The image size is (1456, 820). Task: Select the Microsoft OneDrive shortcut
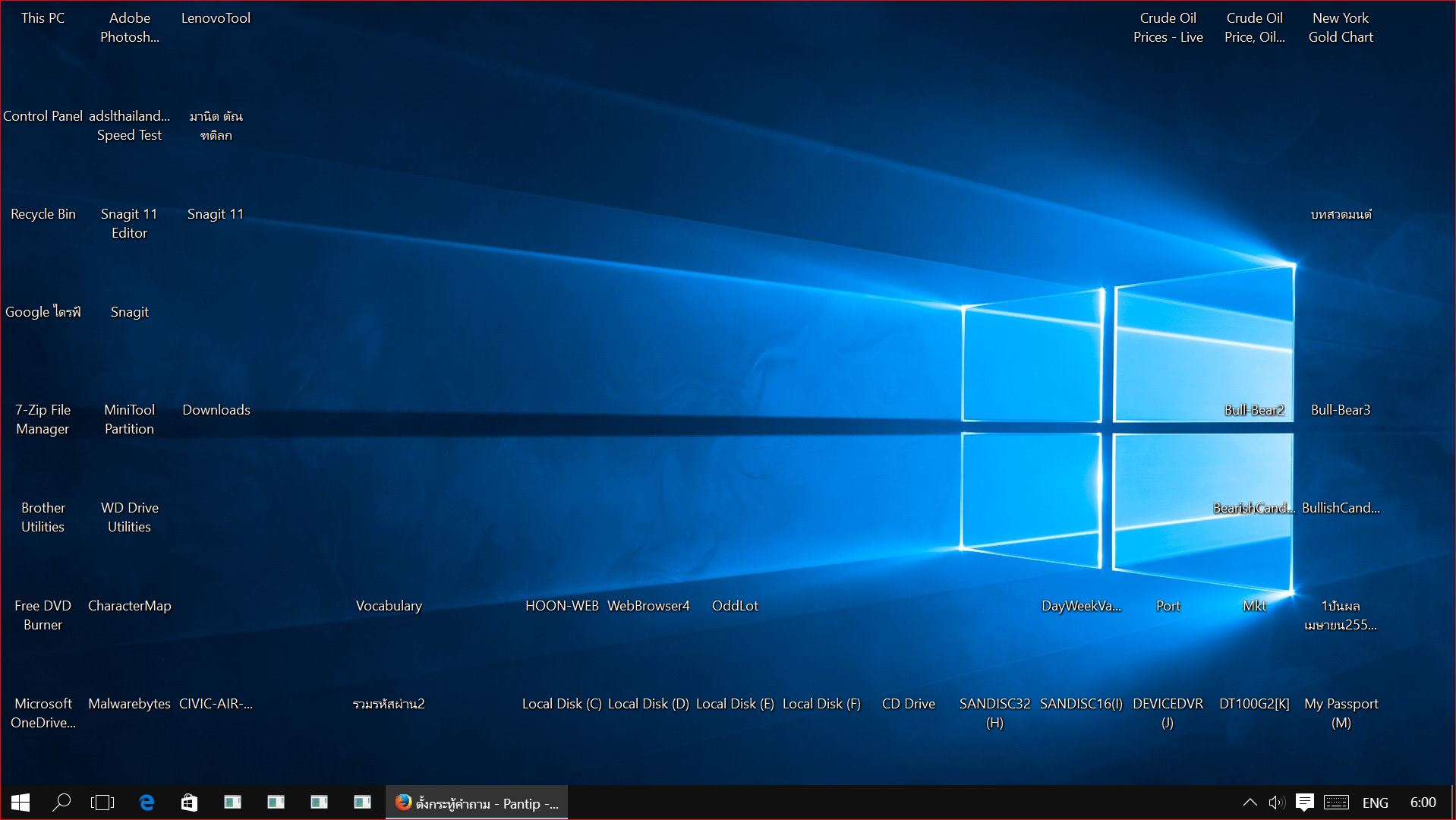tap(43, 713)
